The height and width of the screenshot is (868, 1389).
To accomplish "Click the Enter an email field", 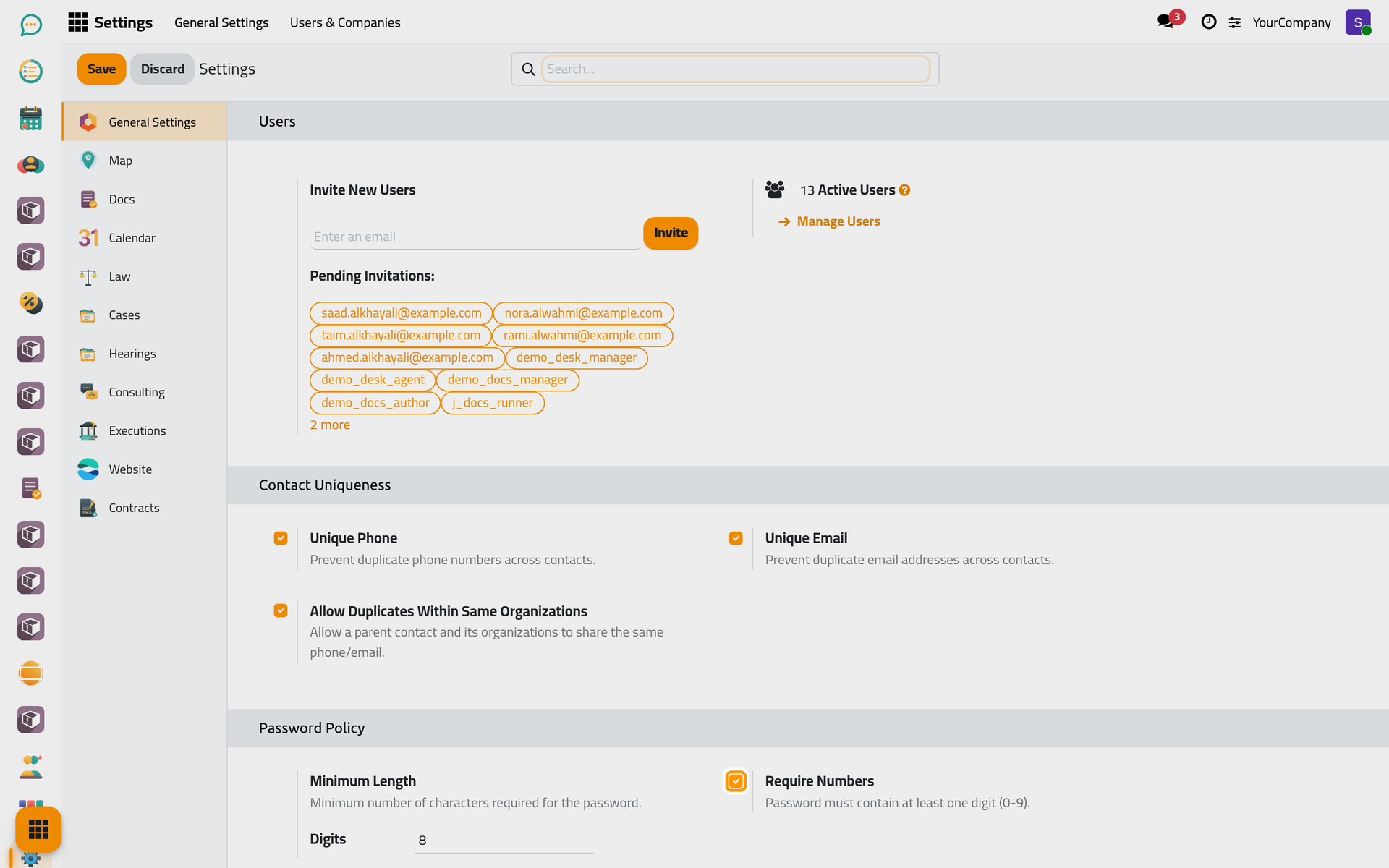I will coord(475,237).
